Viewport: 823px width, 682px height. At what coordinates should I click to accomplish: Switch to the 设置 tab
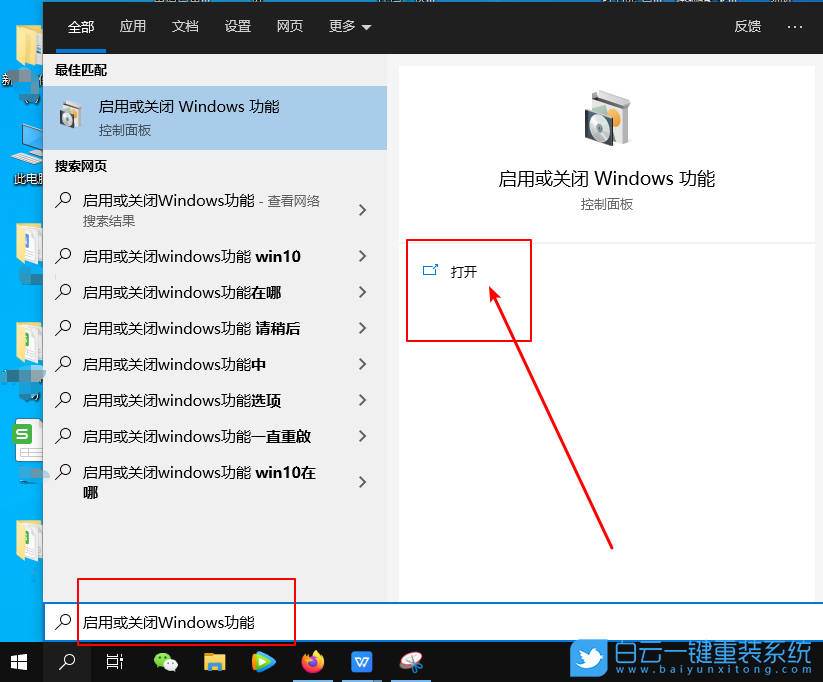point(237,27)
